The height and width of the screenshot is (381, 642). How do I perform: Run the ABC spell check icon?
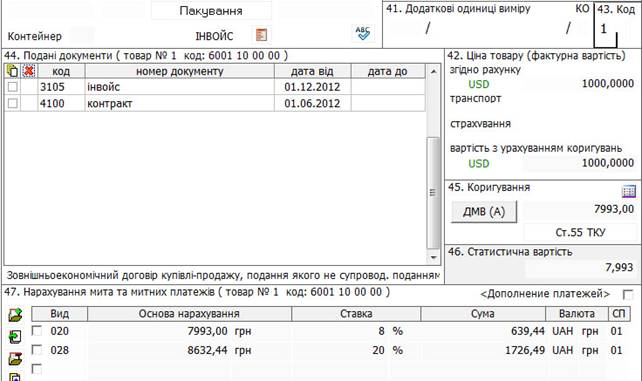tap(363, 33)
